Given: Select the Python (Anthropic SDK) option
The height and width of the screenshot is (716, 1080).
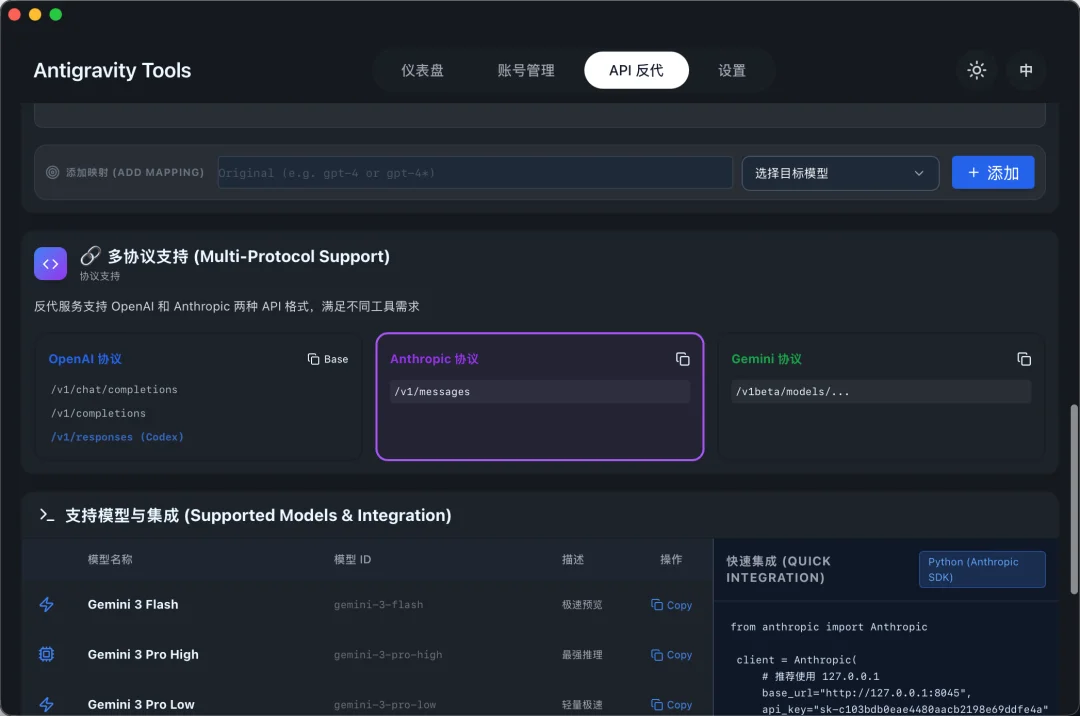Looking at the screenshot, I should (982, 568).
